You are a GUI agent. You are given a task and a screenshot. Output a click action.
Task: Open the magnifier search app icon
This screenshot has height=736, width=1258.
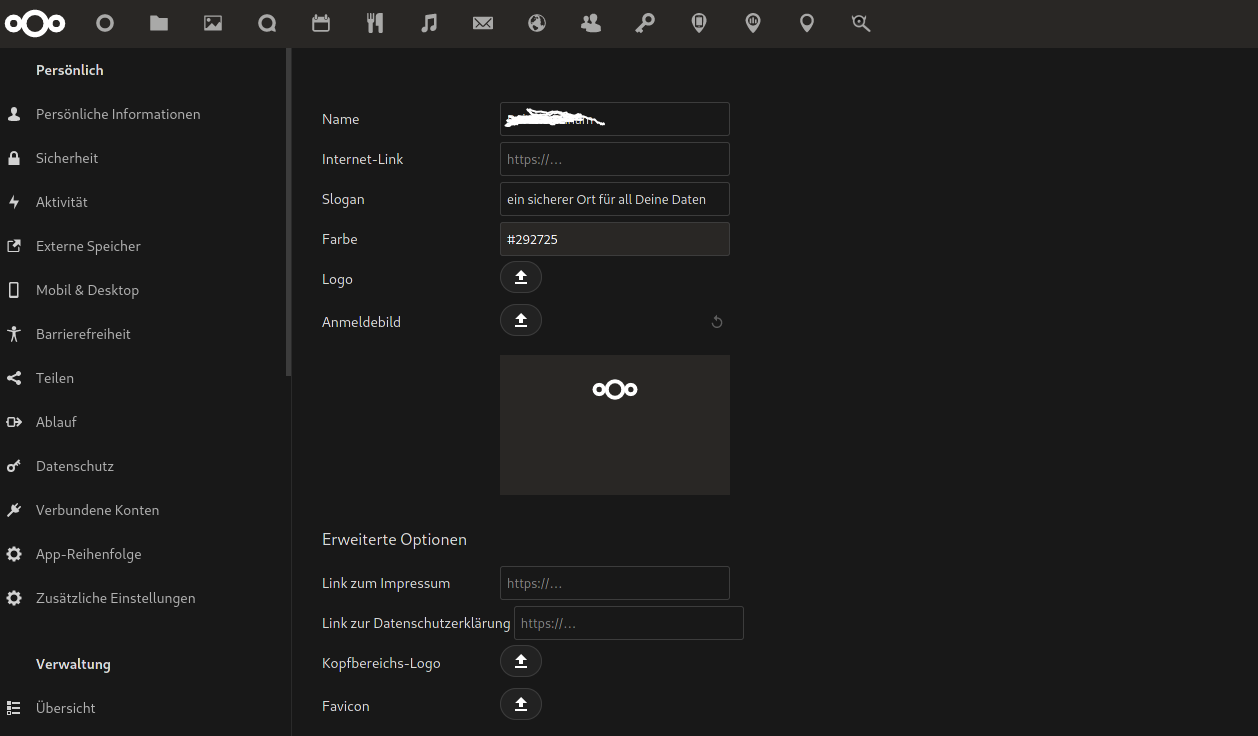[861, 23]
